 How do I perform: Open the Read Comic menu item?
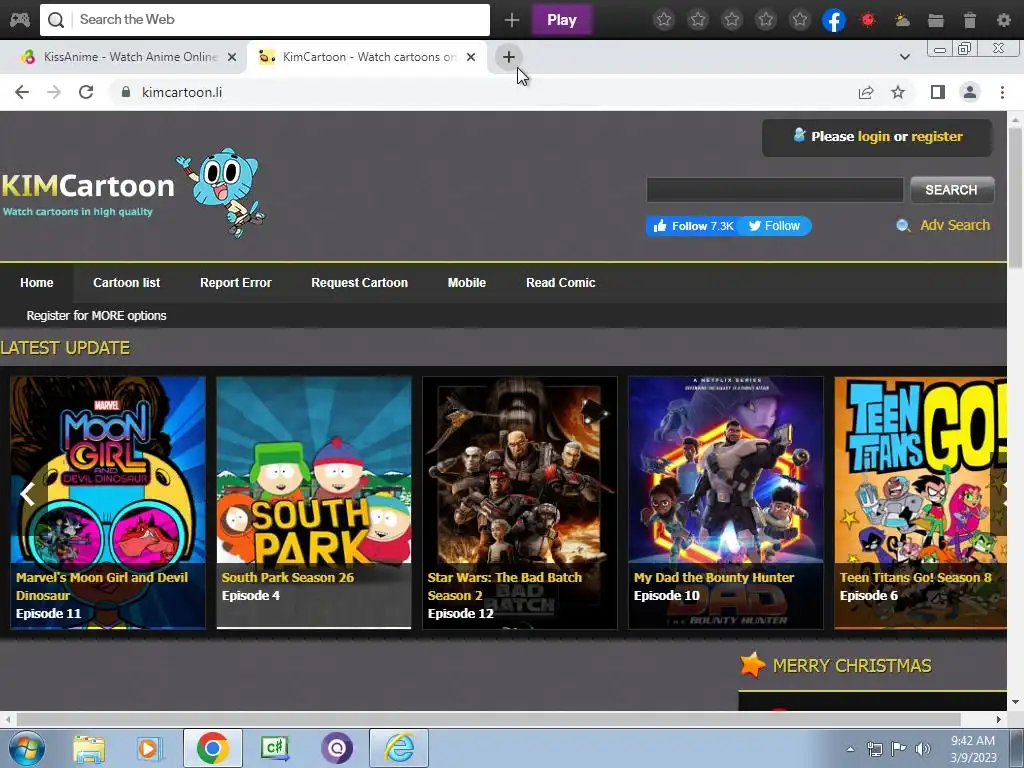pos(560,283)
